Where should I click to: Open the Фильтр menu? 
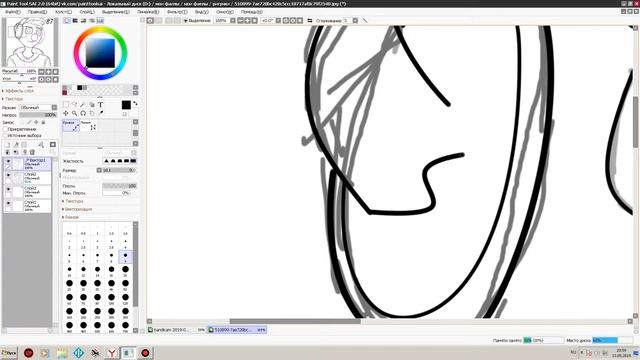[x=177, y=12]
